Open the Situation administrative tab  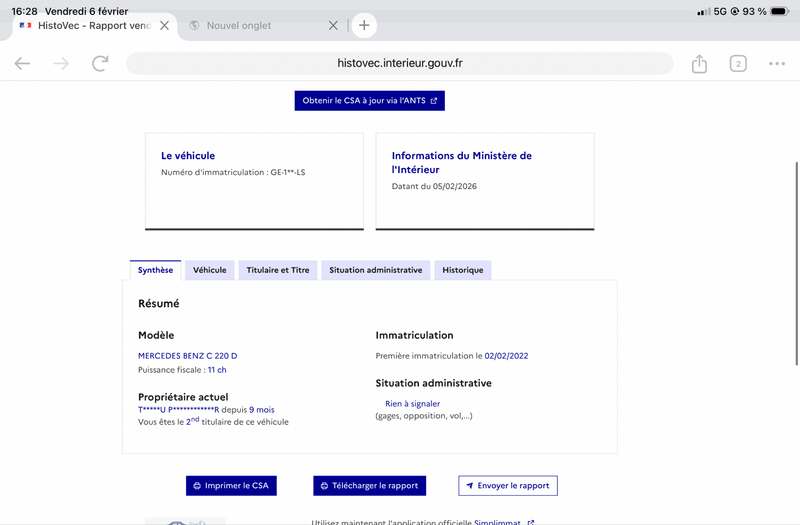375,270
